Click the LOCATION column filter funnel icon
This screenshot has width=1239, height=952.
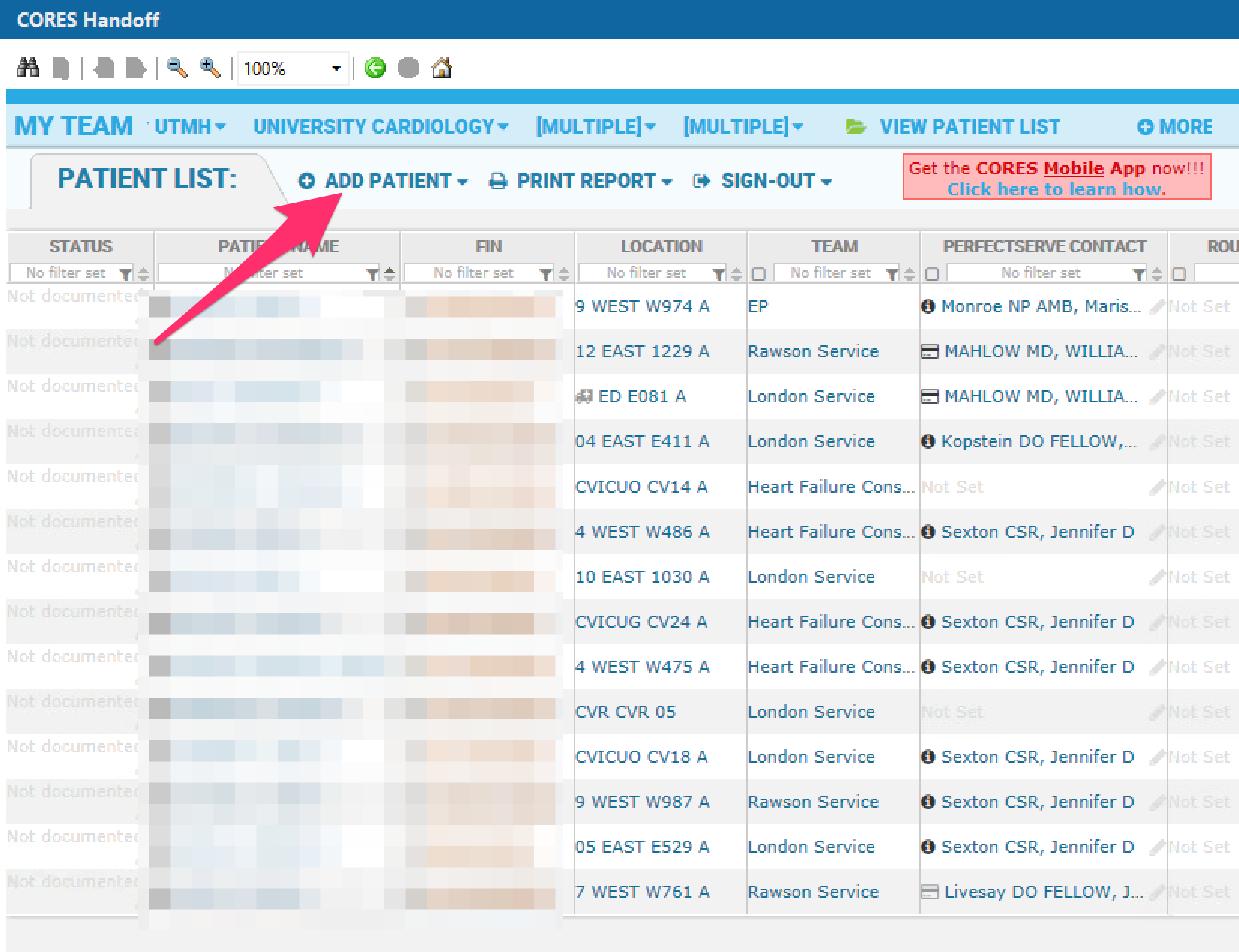point(719,274)
